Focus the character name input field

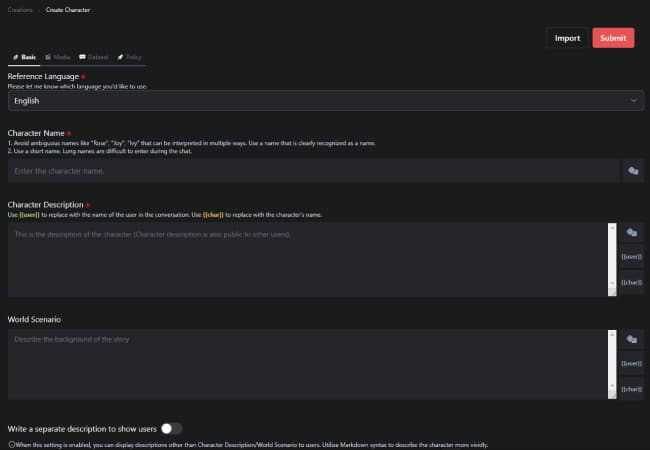click(x=312, y=171)
